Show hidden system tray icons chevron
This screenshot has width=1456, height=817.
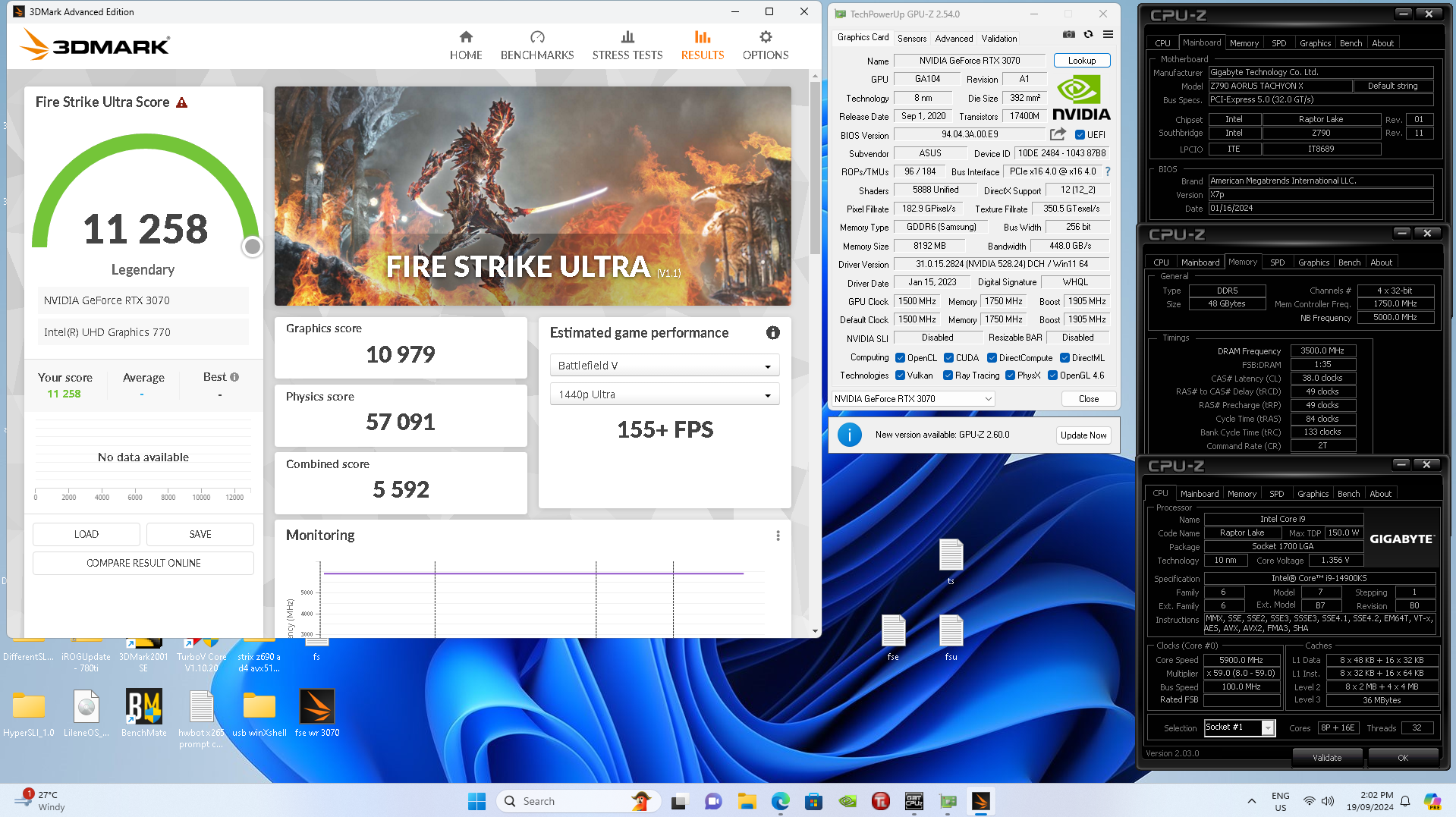(x=1251, y=801)
